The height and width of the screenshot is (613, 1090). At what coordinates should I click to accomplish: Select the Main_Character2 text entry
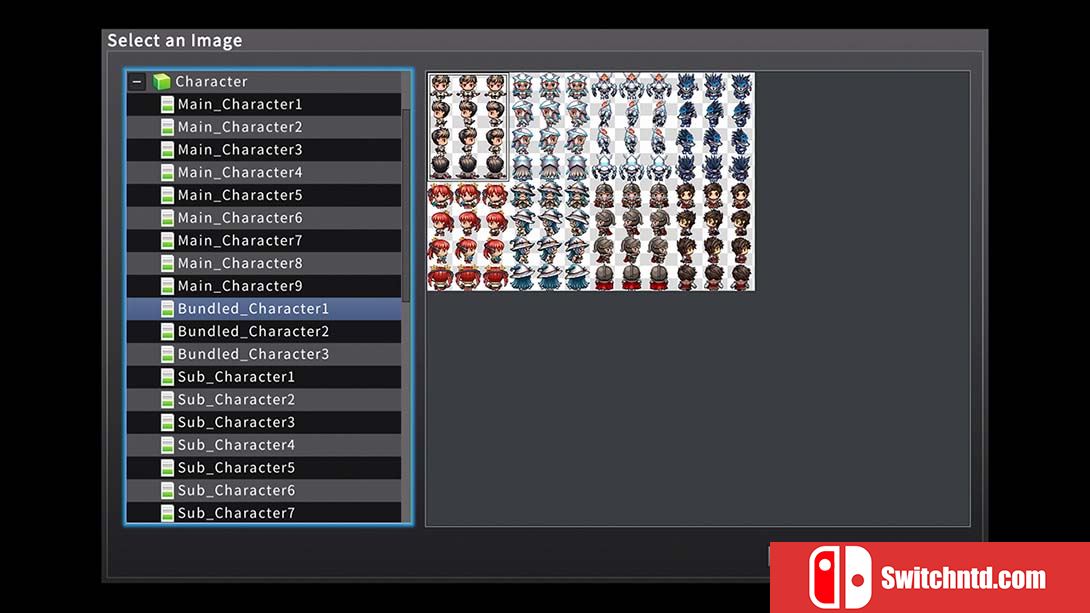pos(240,127)
